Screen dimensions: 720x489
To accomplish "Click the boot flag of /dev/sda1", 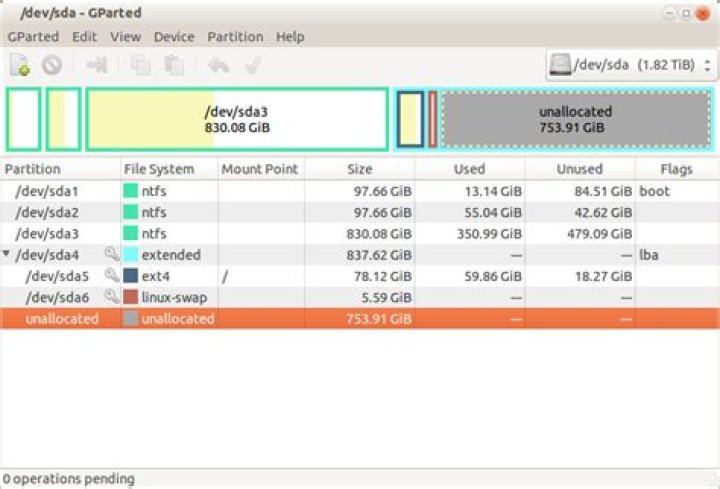I will (x=654, y=191).
